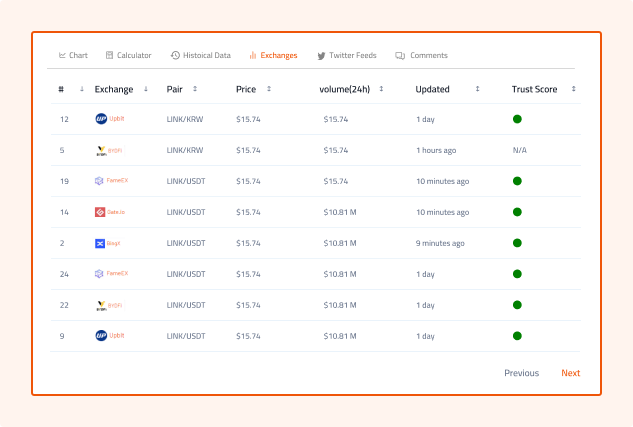The width and height of the screenshot is (633, 427).
Task: Click the FameEX logo in row 19
Action: pos(99,181)
